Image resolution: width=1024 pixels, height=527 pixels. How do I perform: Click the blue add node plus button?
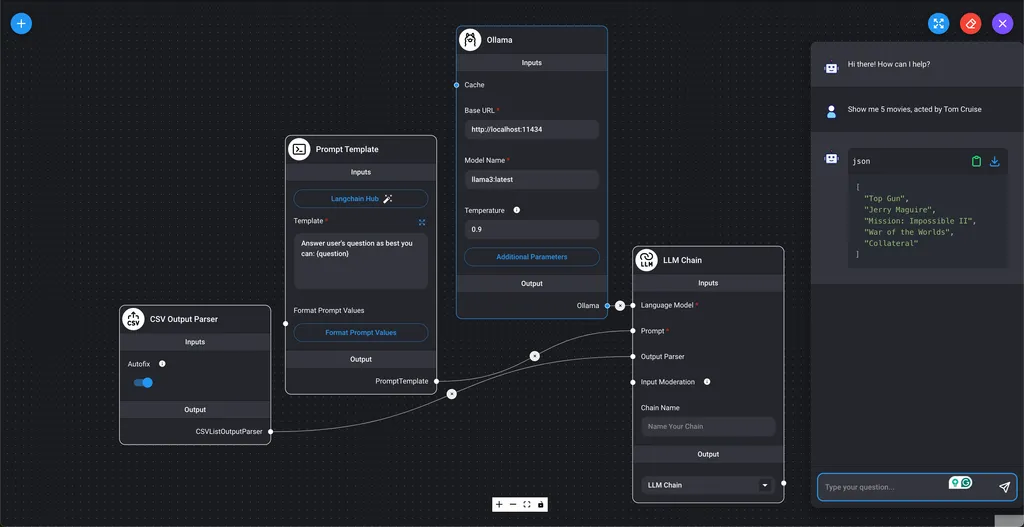(x=21, y=23)
